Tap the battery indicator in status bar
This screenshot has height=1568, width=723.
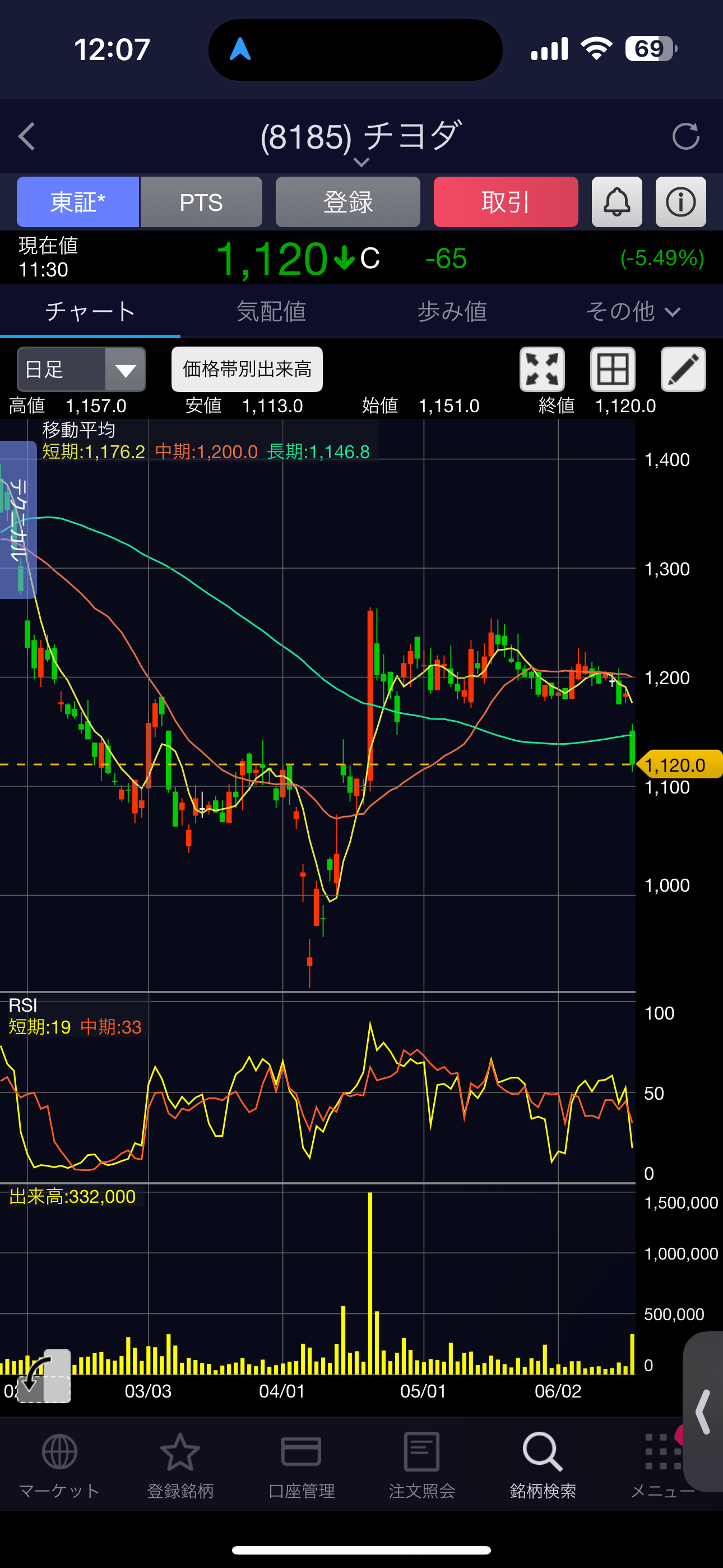point(651,49)
